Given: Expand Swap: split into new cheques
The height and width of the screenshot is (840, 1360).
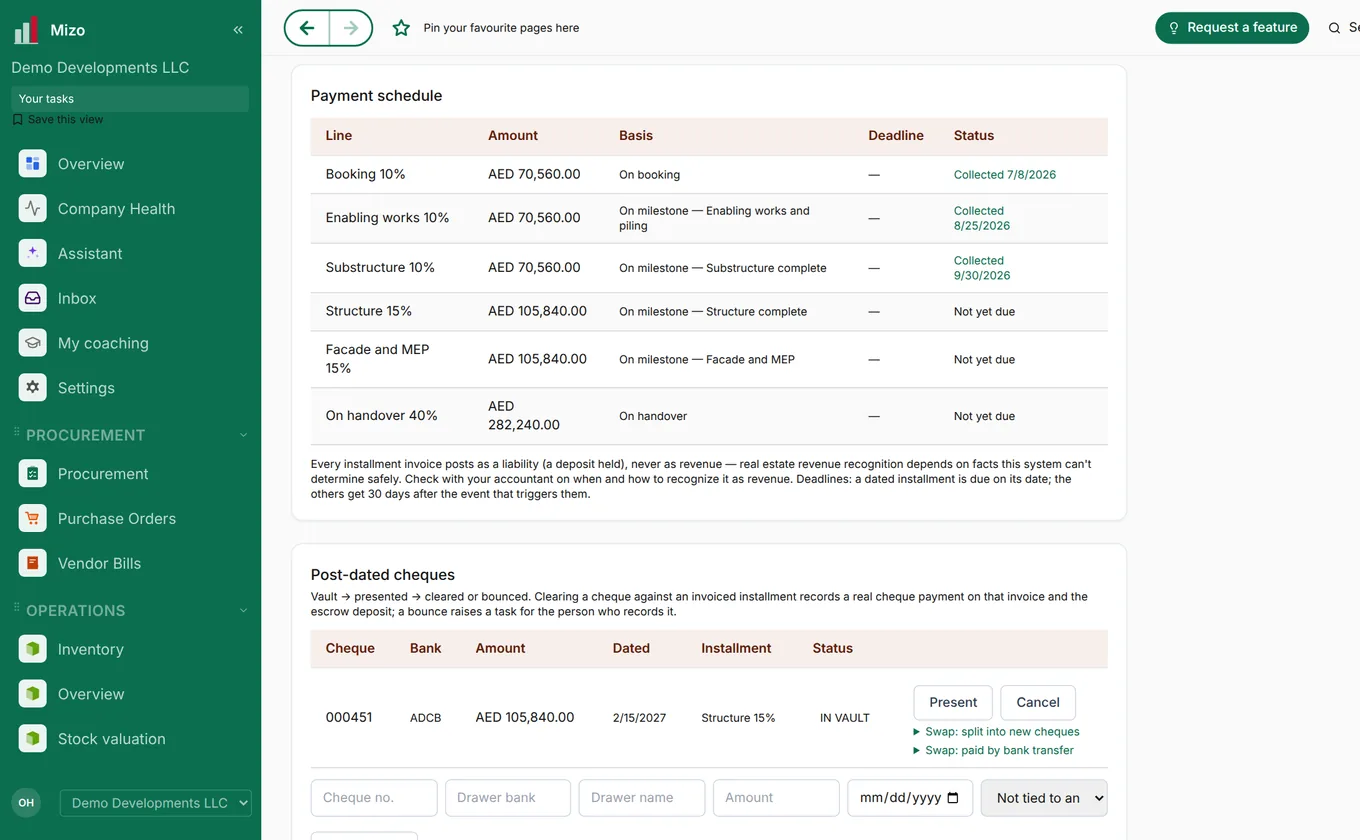Looking at the screenshot, I should pyautogui.click(x=996, y=732).
